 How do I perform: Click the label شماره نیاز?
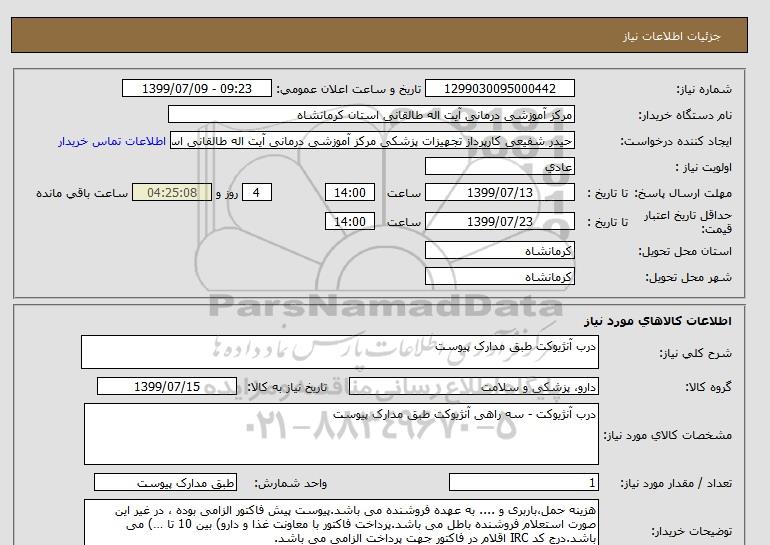(x=704, y=89)
